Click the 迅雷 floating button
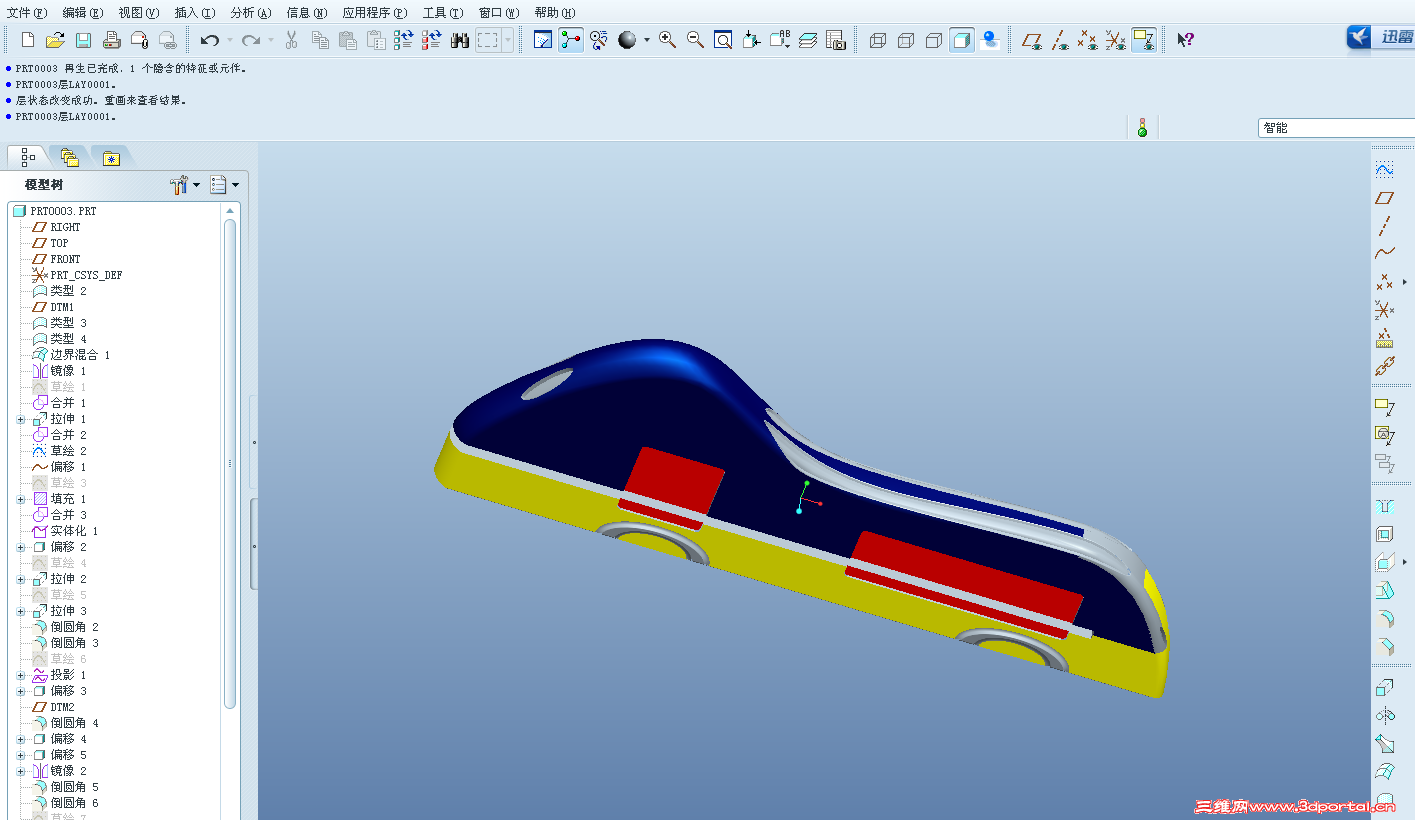Image resolution: width=1415 pixels, height=820 pixels. click(x=1380, y=37)
